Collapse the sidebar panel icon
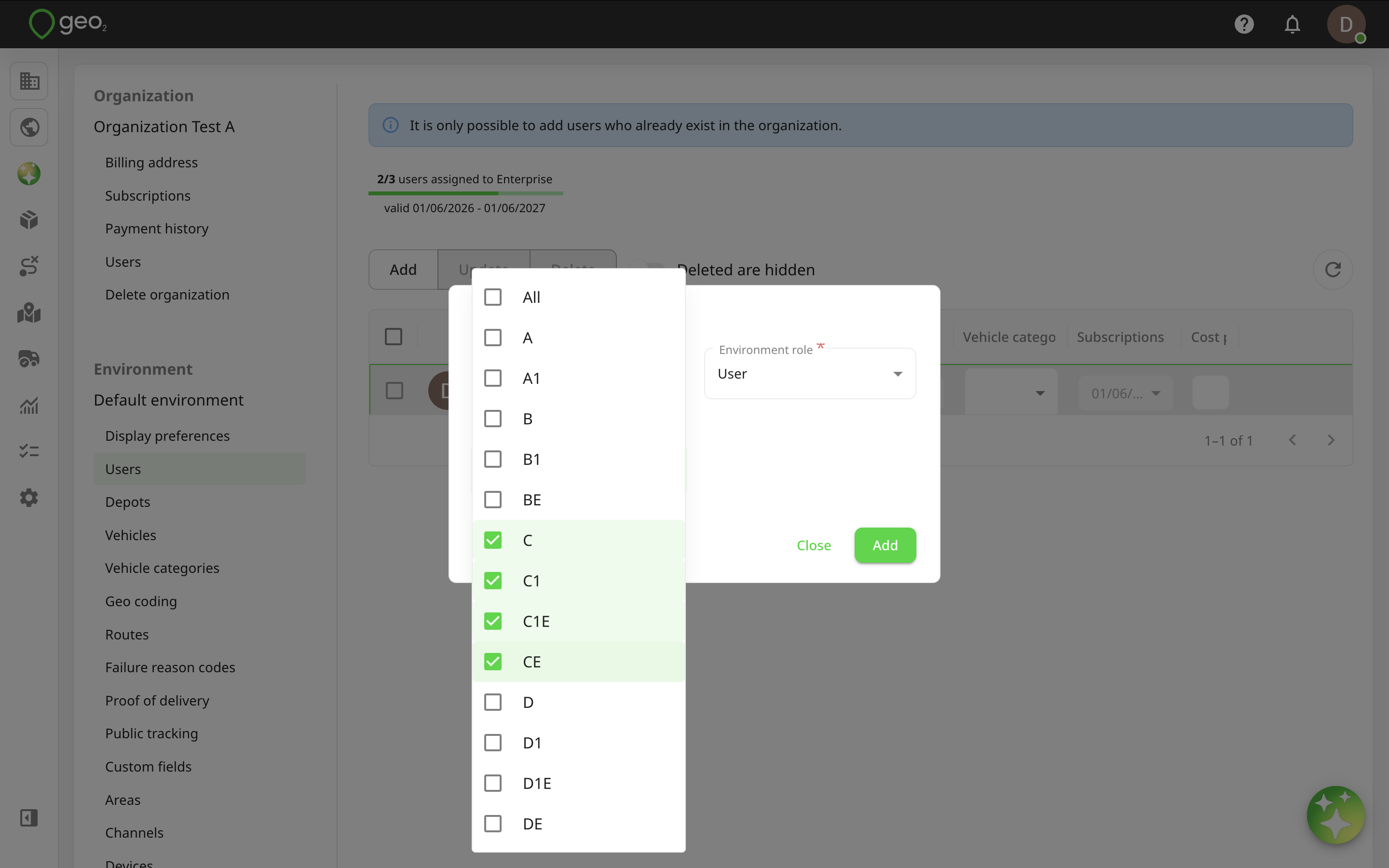This screenshot has height=868, width=1389. pyautogui.click(x=29, y=817)
